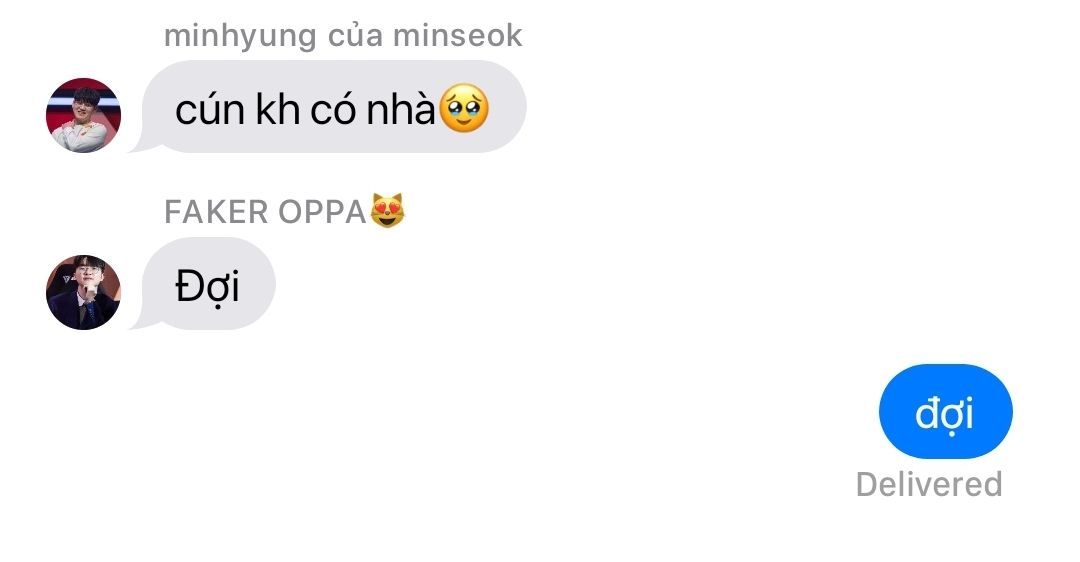Click the word 'cún' in first message
This screenshot has height=562, width=1080.
pyautogui.click(x=210, y=109)
